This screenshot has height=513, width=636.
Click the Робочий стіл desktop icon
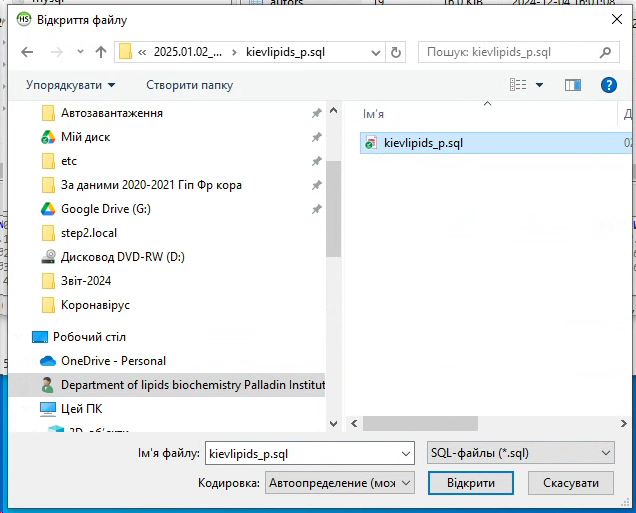40,337
